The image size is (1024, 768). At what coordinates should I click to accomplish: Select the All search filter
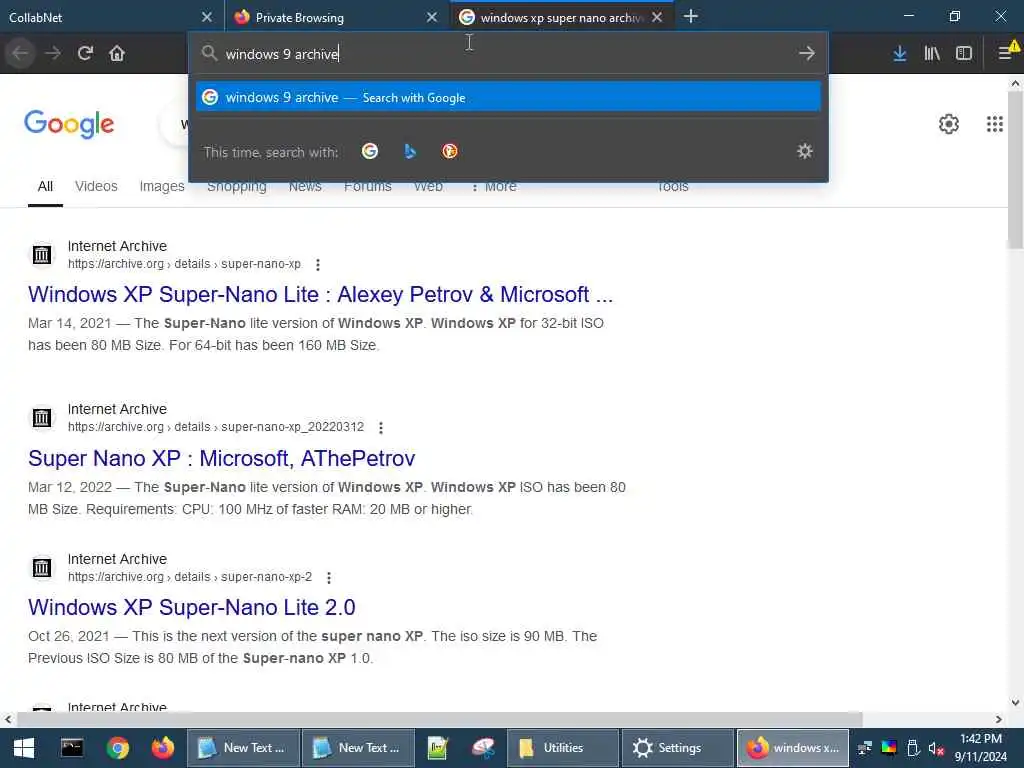tap(45, 186)
